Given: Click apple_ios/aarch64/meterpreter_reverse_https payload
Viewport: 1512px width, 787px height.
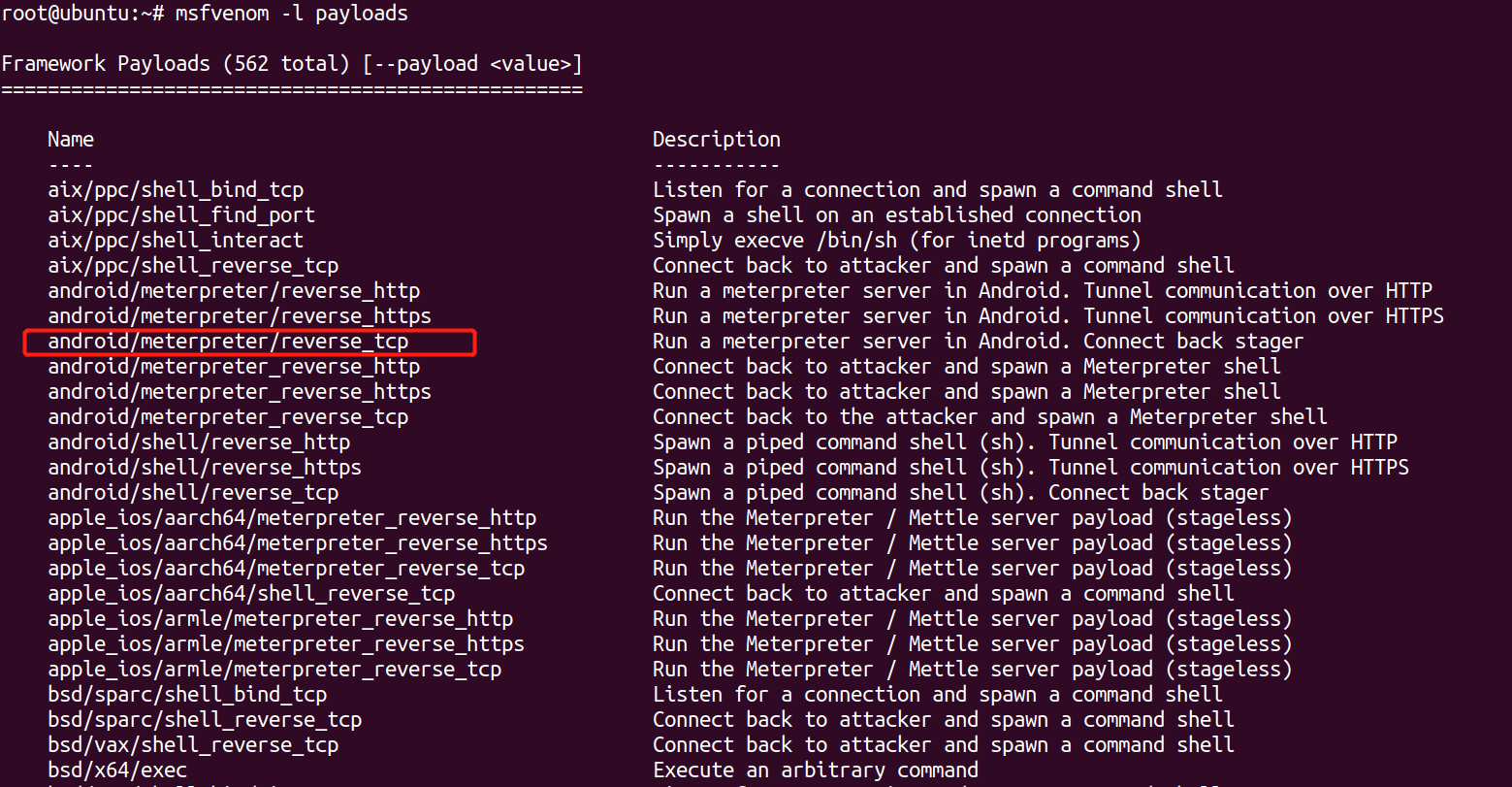Looking at the screenshot, I should tap(298, 543).
